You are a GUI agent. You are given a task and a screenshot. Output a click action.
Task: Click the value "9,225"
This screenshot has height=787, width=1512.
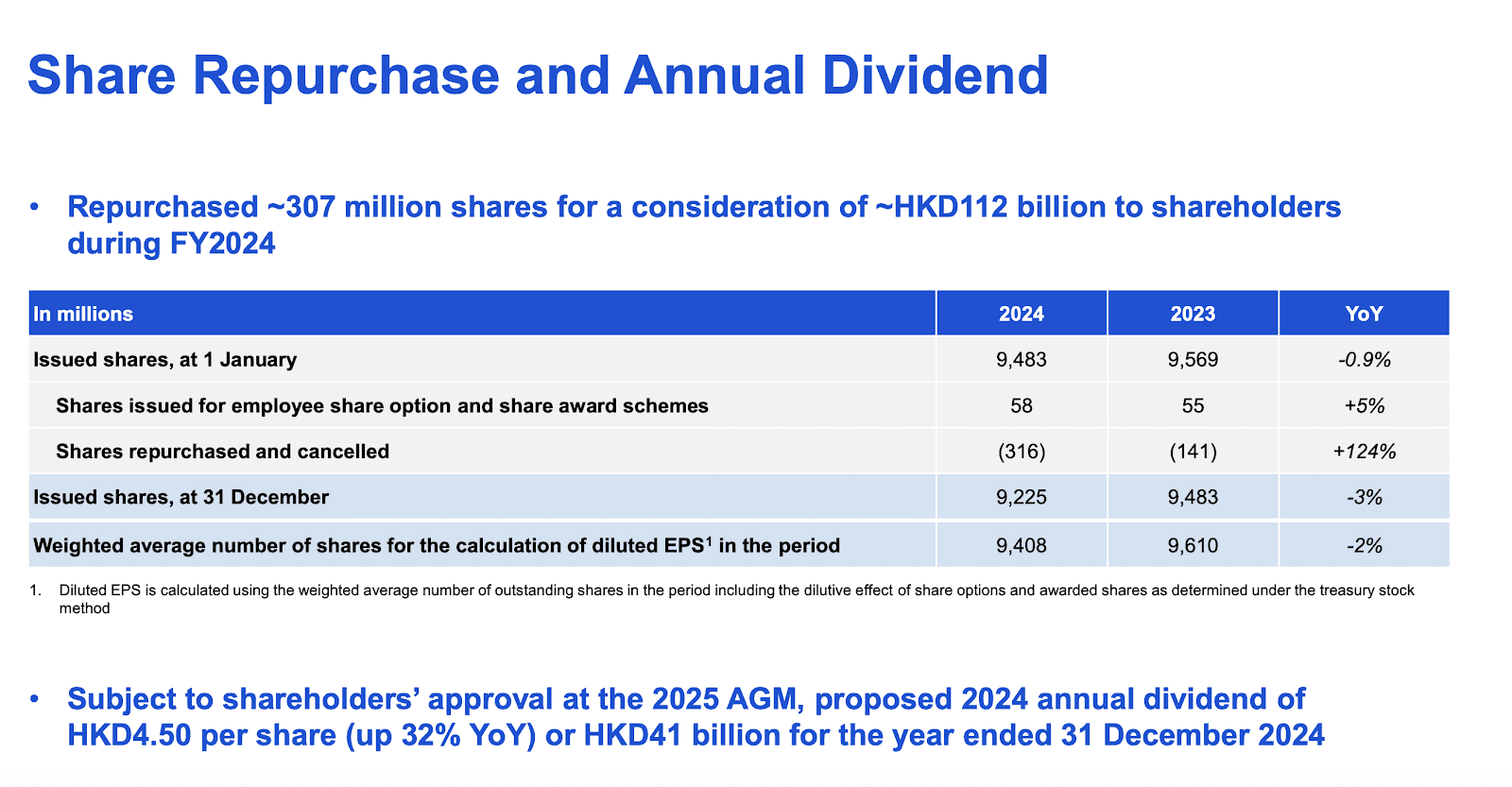coord(1022,497)
